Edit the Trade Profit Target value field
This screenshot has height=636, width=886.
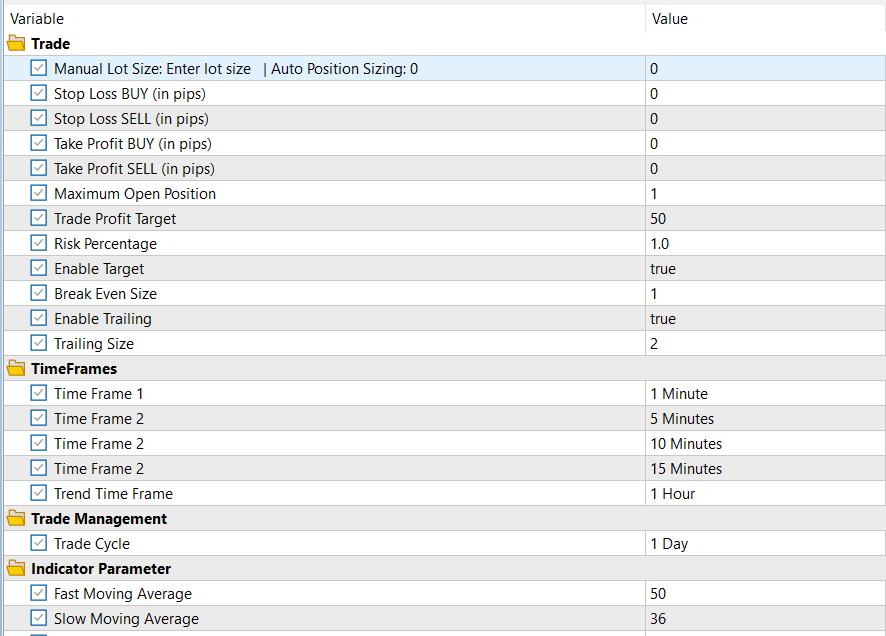pyautogui.click(x=764, y=219)
